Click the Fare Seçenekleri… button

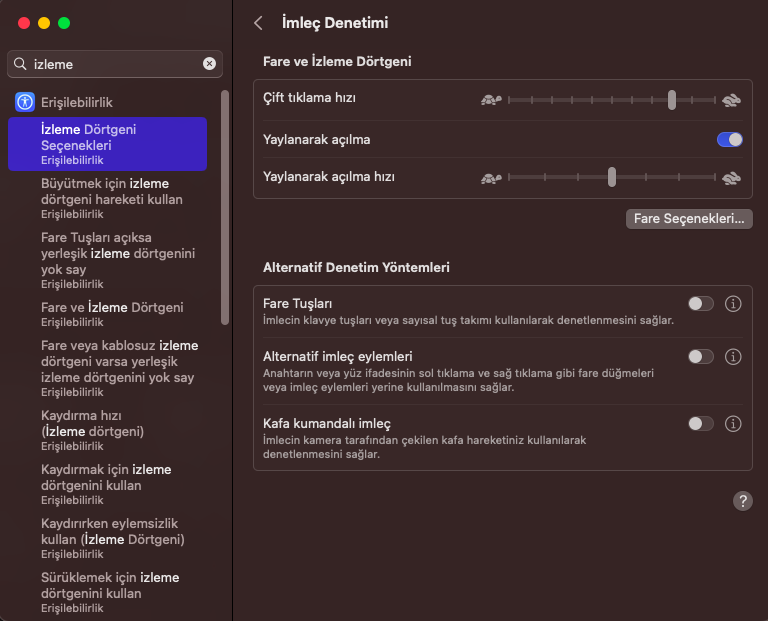pyautogui.click(x=689, y=219)
